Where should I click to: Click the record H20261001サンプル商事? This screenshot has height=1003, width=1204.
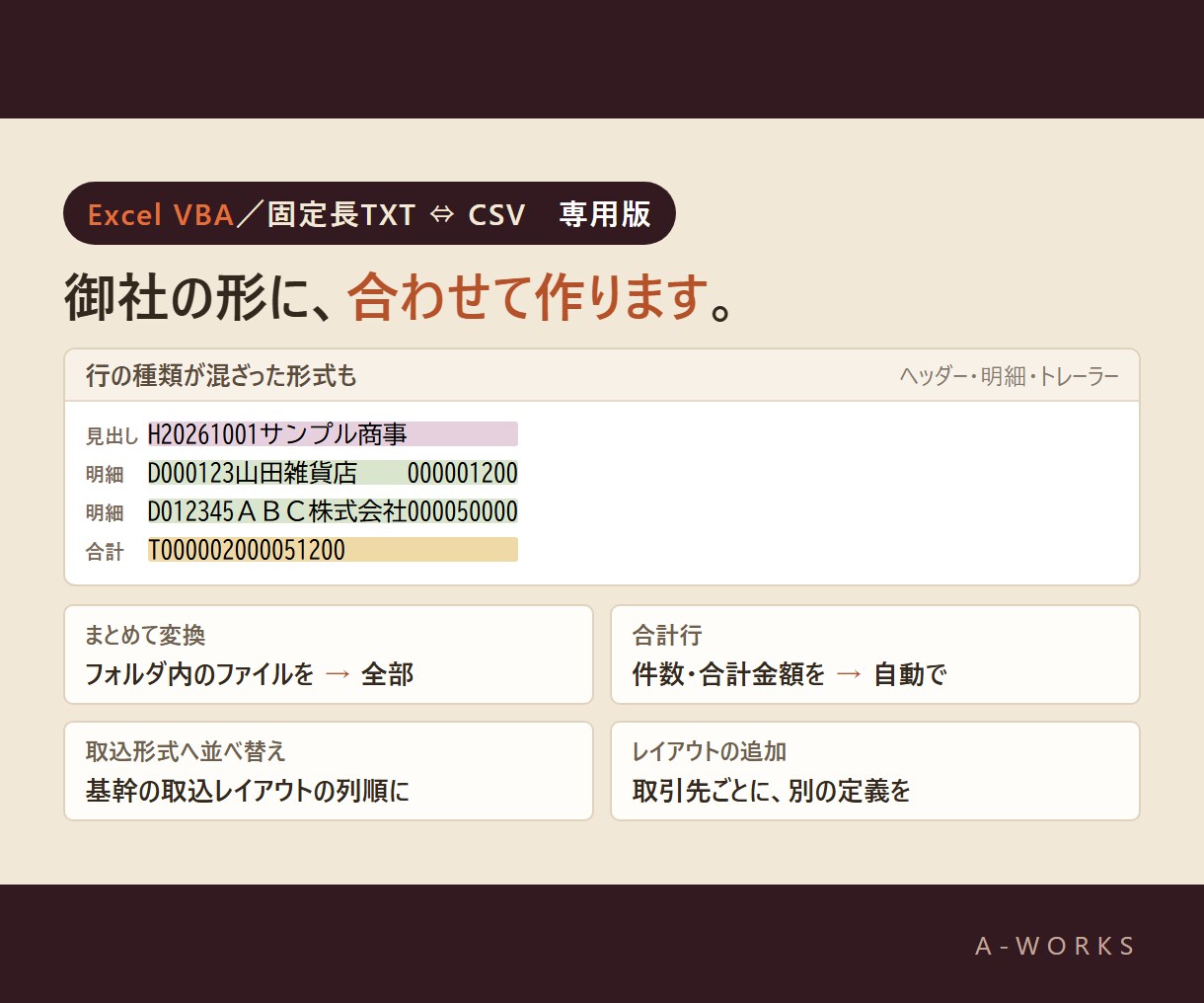(333, 434)
